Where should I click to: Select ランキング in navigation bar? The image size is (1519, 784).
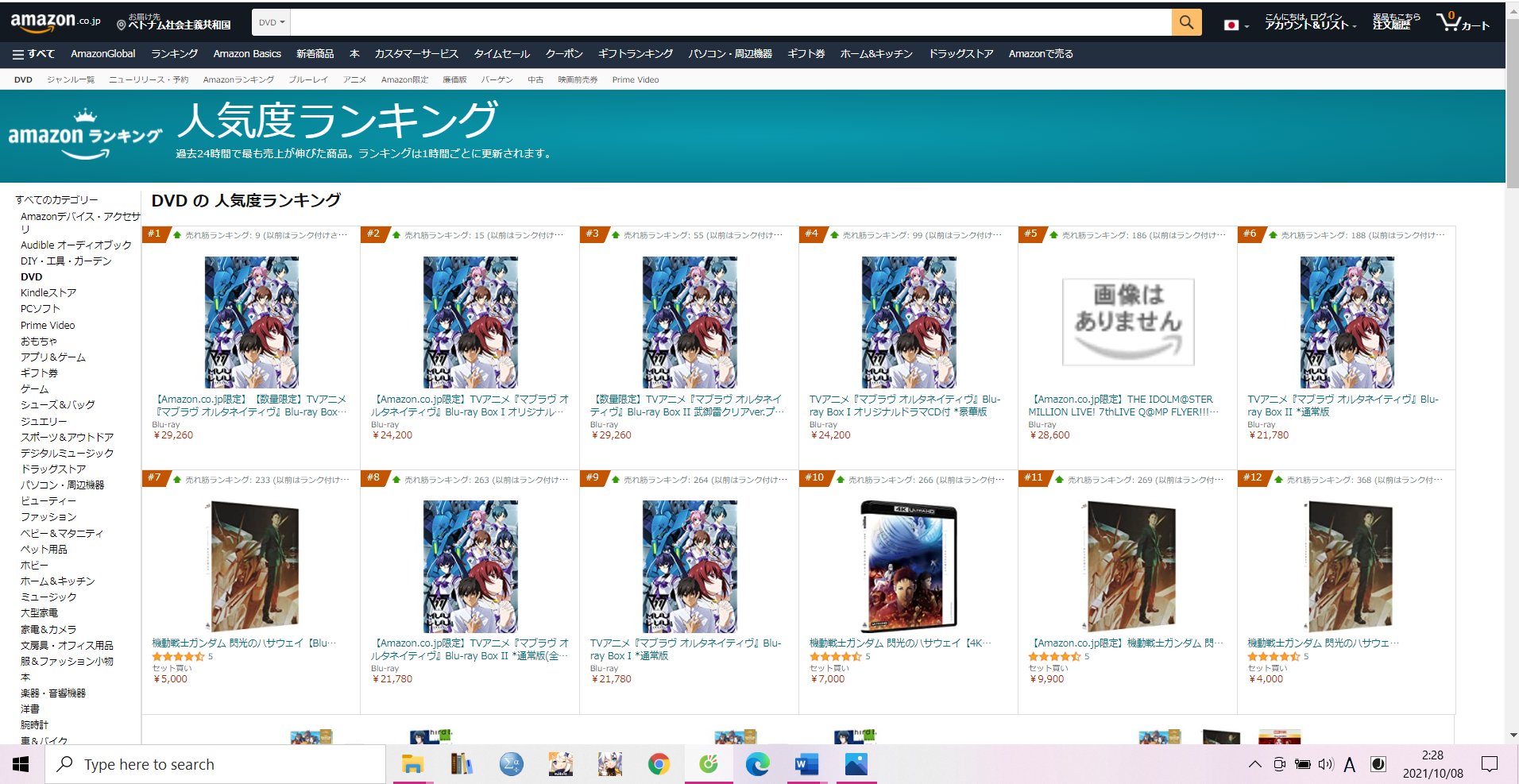pos(174,54)
